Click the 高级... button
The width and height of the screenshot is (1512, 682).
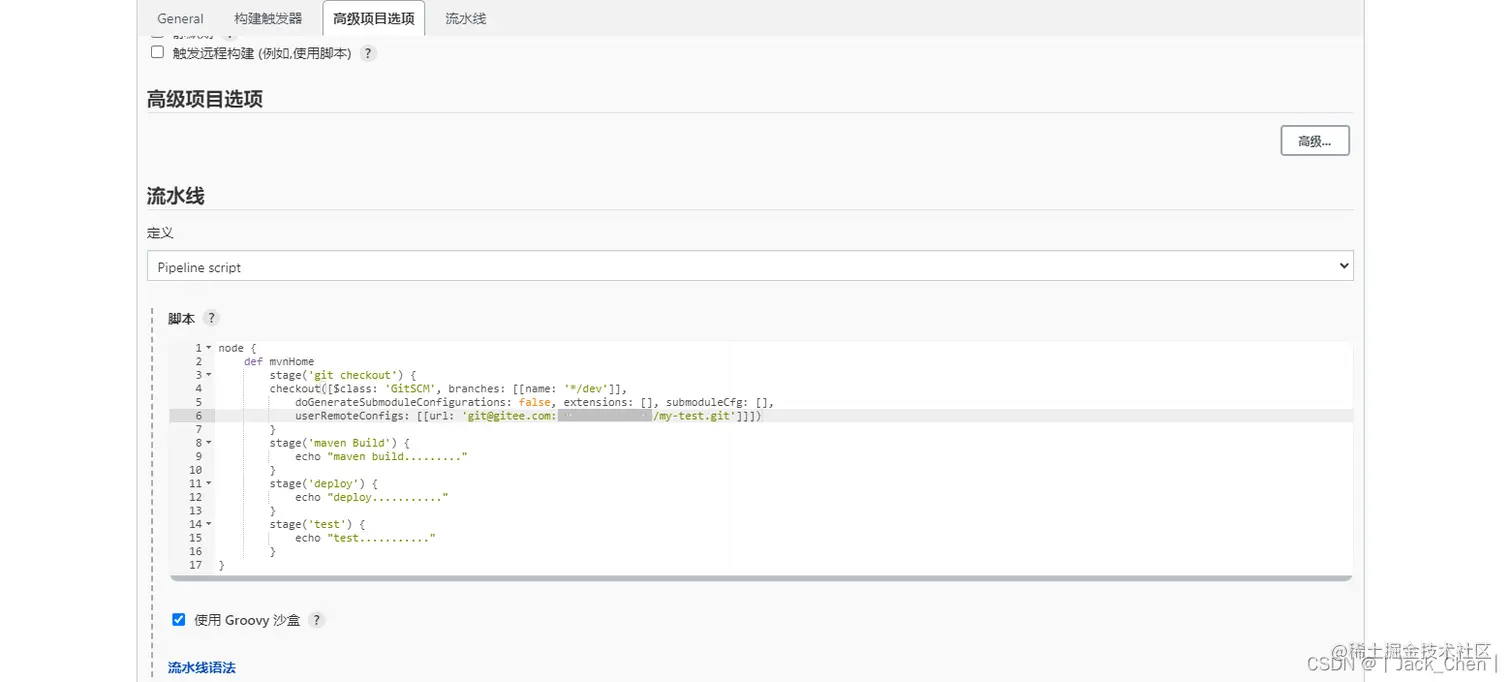click(1314, 141)
